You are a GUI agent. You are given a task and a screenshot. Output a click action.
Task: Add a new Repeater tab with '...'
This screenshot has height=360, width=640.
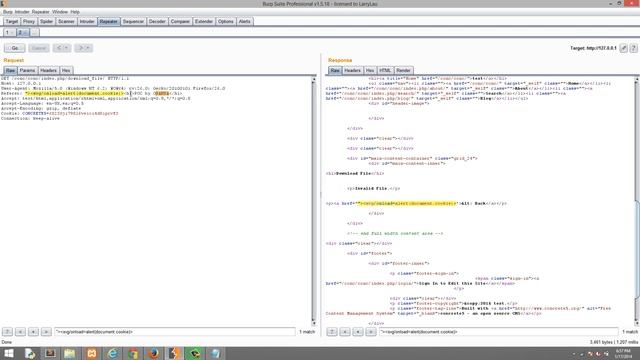tap(34, 33)
